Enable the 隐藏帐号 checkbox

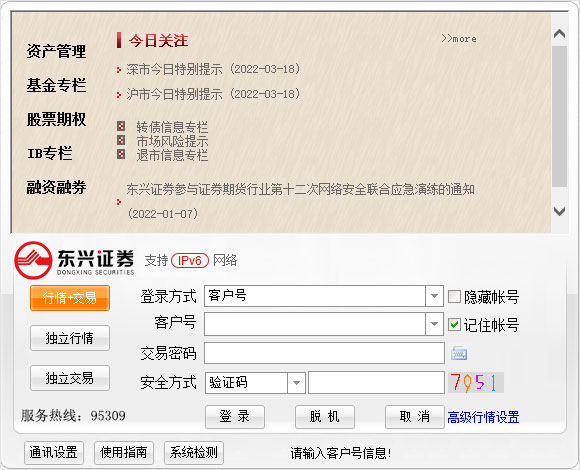[454, 297]
